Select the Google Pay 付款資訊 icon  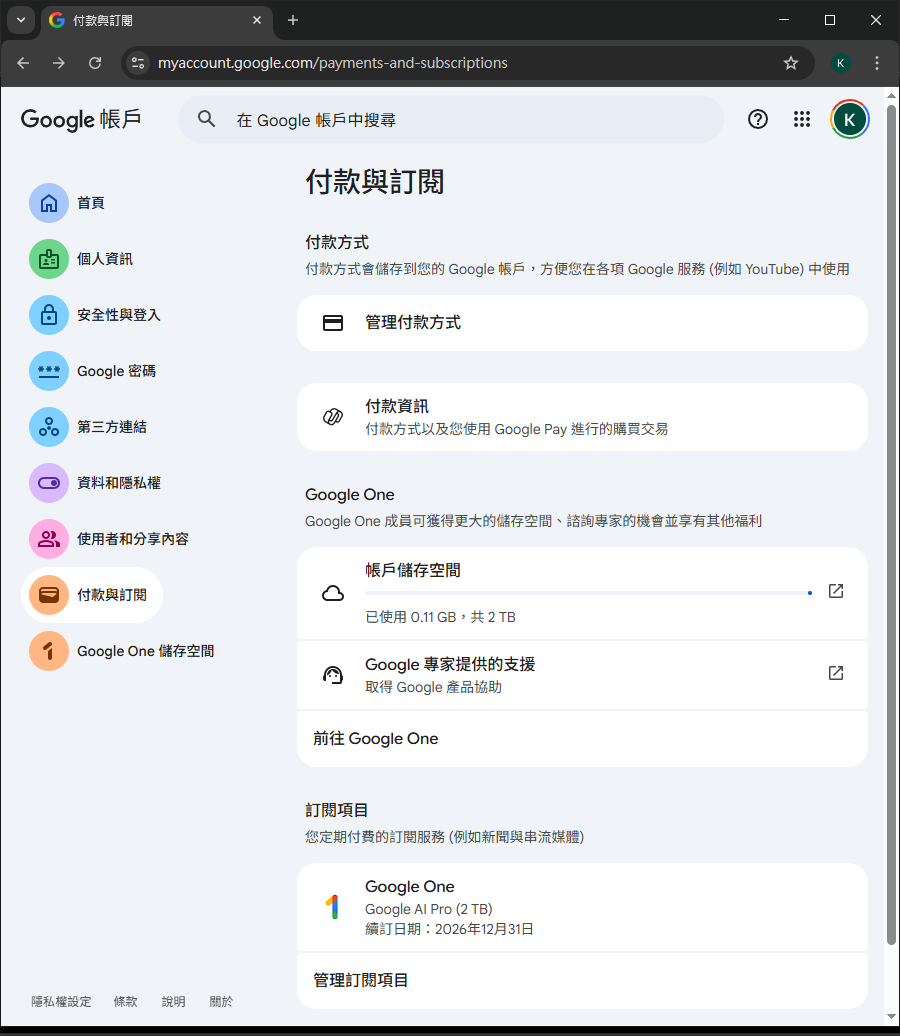(x=333, y=417)
